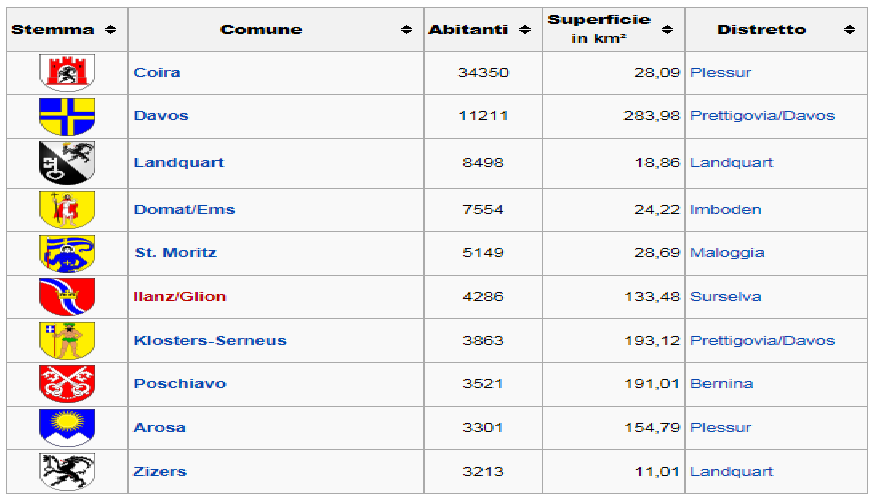This screenshot has height=501, width=877.
Task: Open the Arosa sun and mountain crest
Action: click(x=67, y=428)
